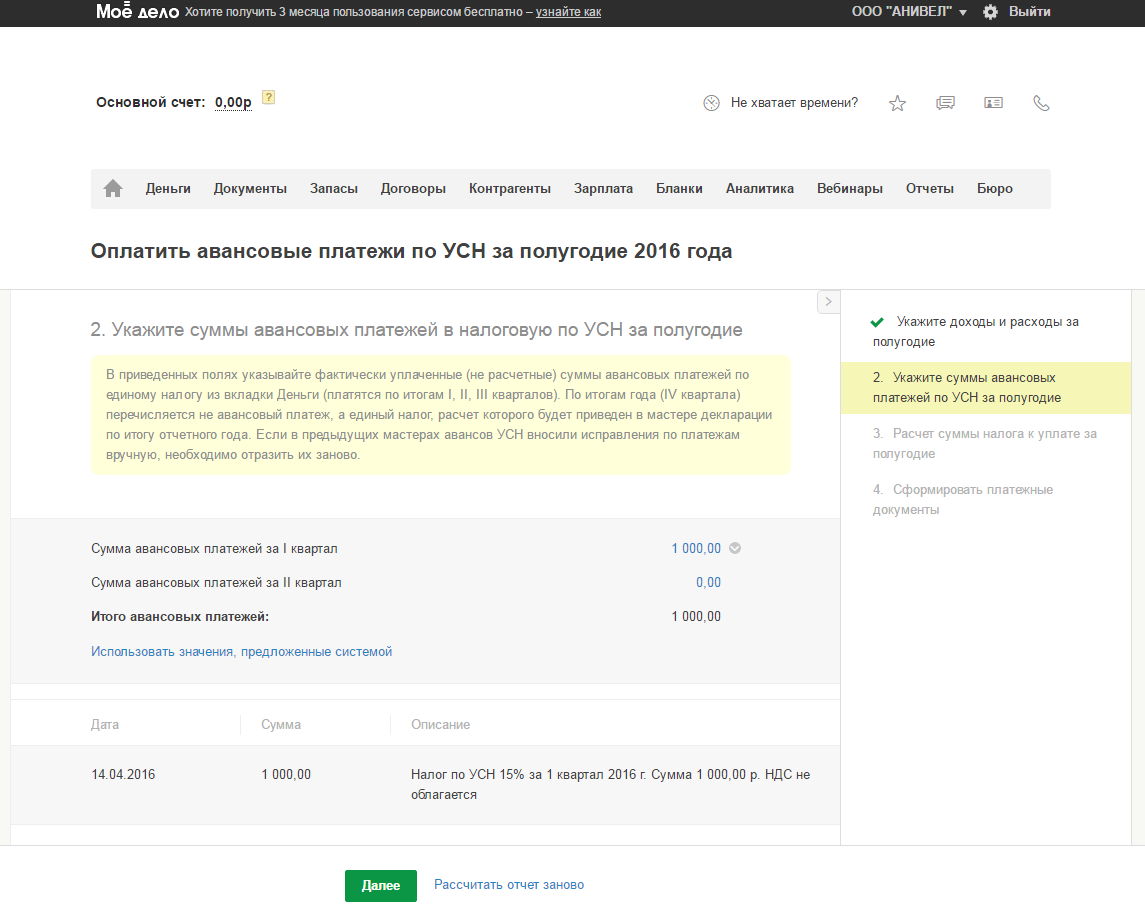This screenshot has width=1145, height=918.
Task: Click 'Использовать значения, предложенные системой' link
Action: (x=241, y=651)
